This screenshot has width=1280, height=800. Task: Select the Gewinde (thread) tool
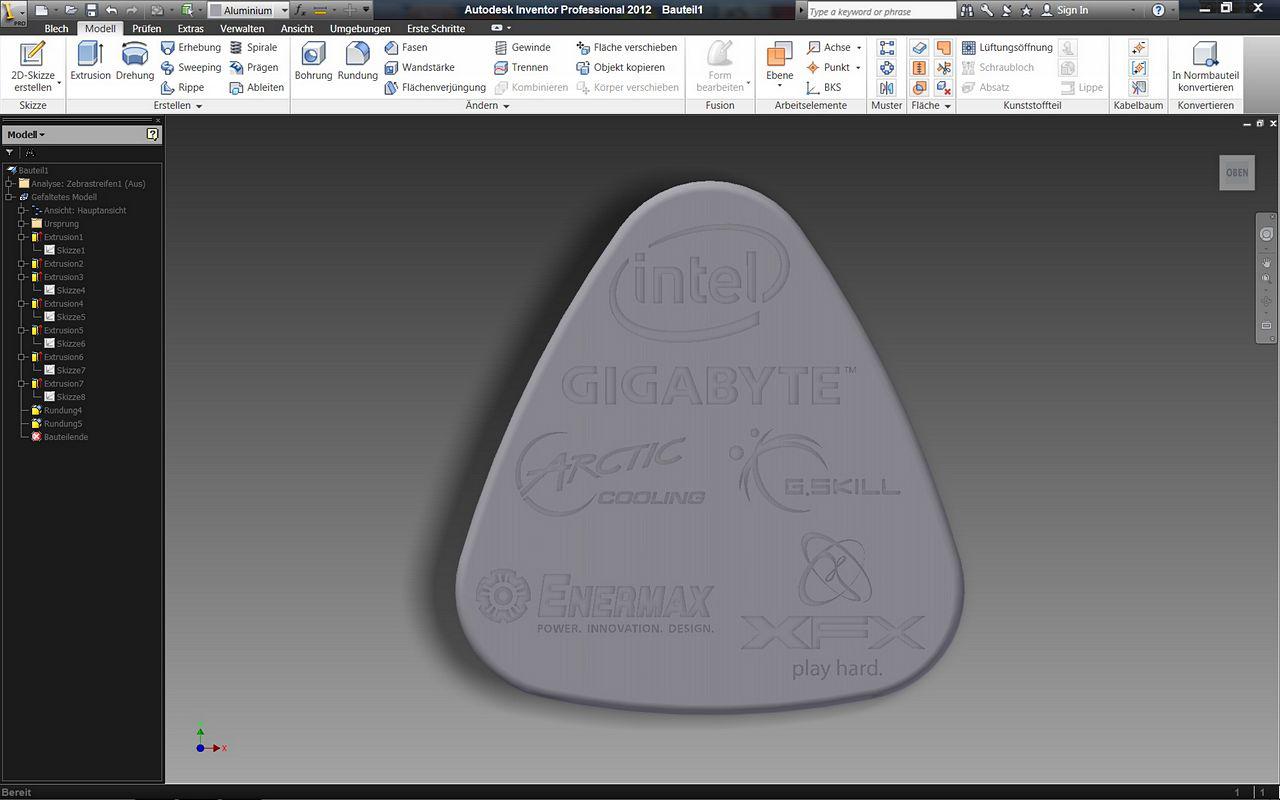click(523, 47)
